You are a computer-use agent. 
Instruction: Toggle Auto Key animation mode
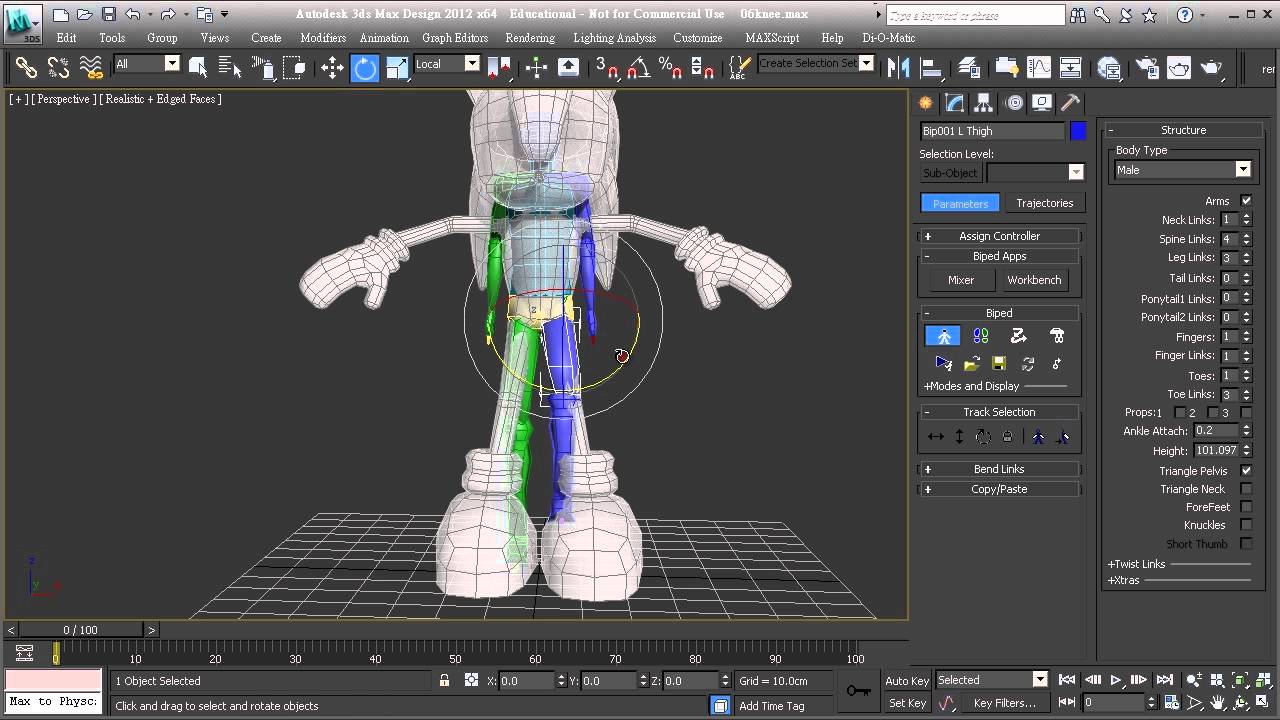907,680
